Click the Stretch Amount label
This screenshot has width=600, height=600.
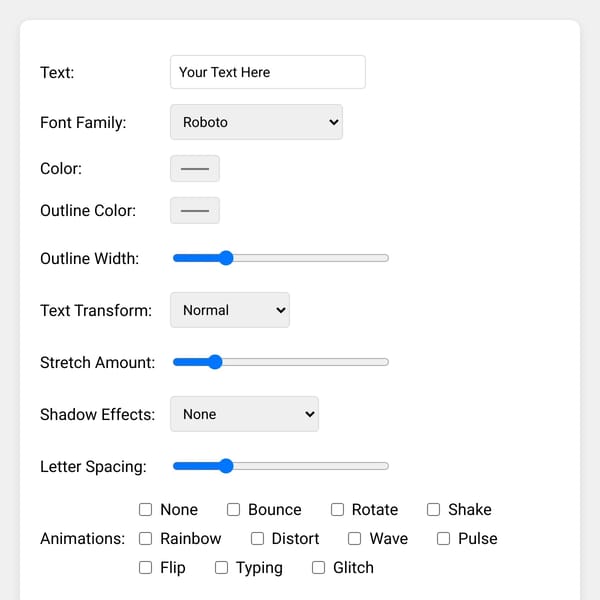pyautogui.click(x=98, y=362)
